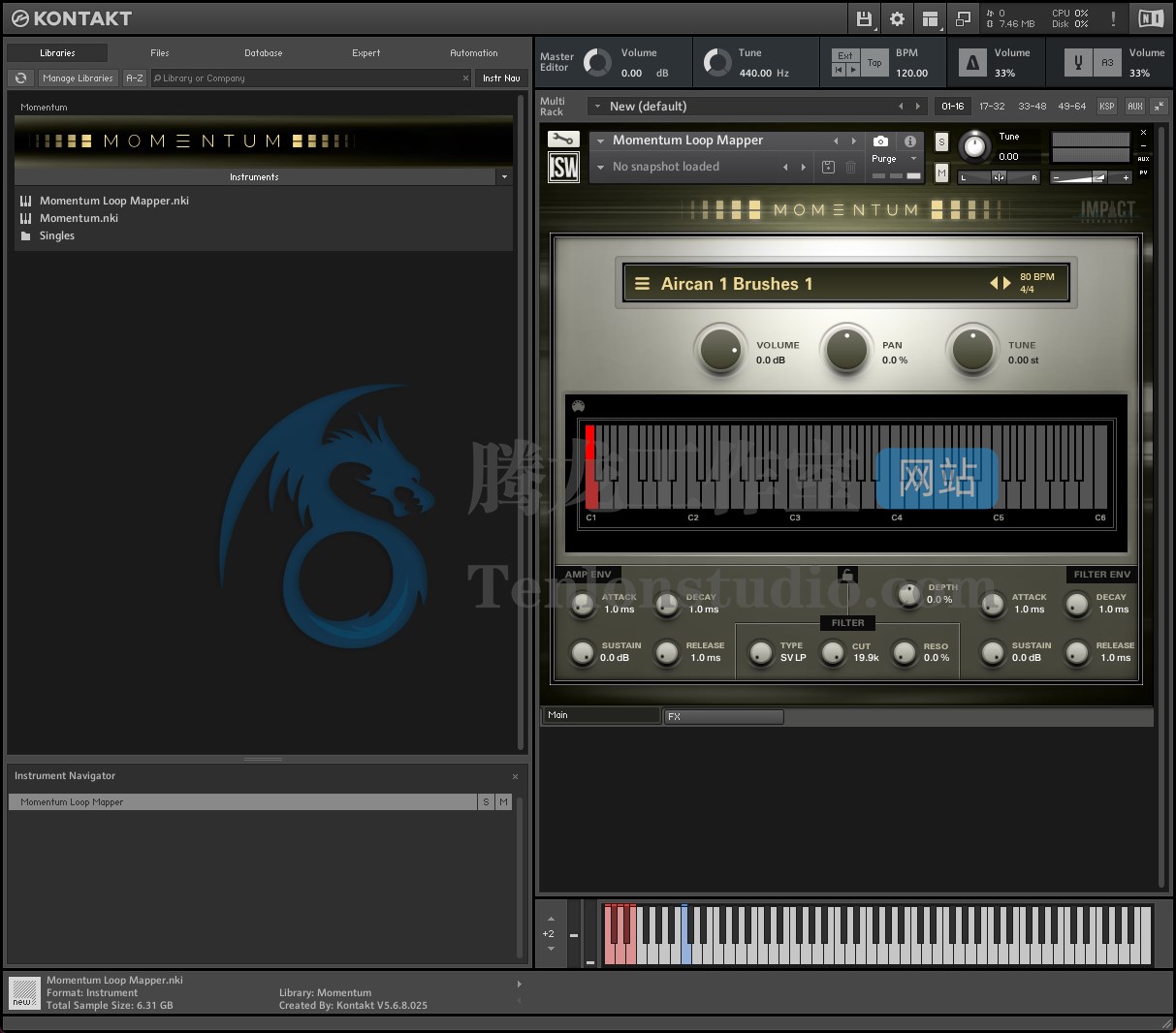Open the Purge dropdown menu
The height and width of the screenshot is (1033, 1176).
point(913,158)
